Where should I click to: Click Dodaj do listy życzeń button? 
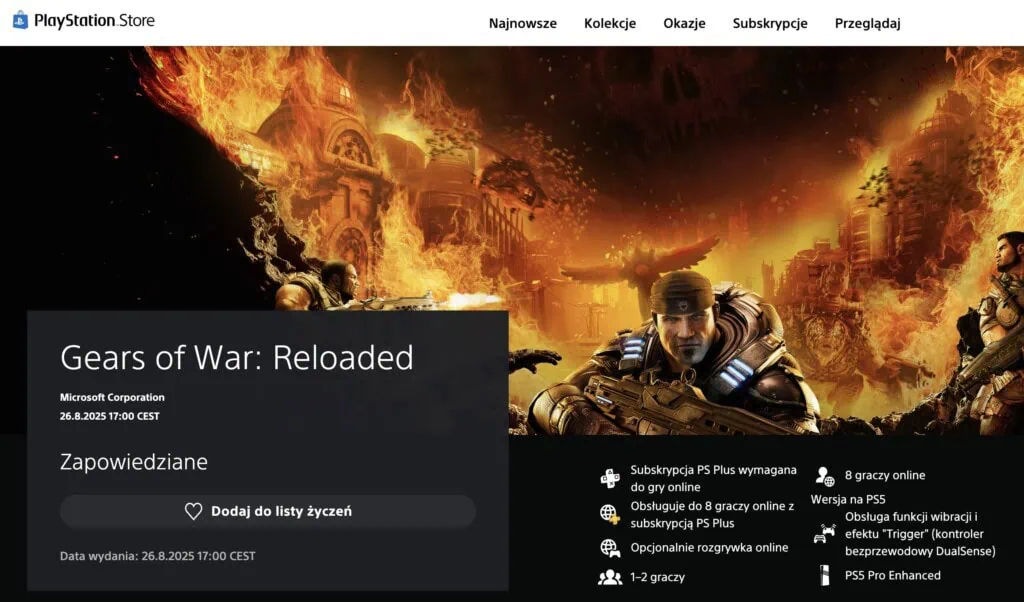[x=268, y=511]
